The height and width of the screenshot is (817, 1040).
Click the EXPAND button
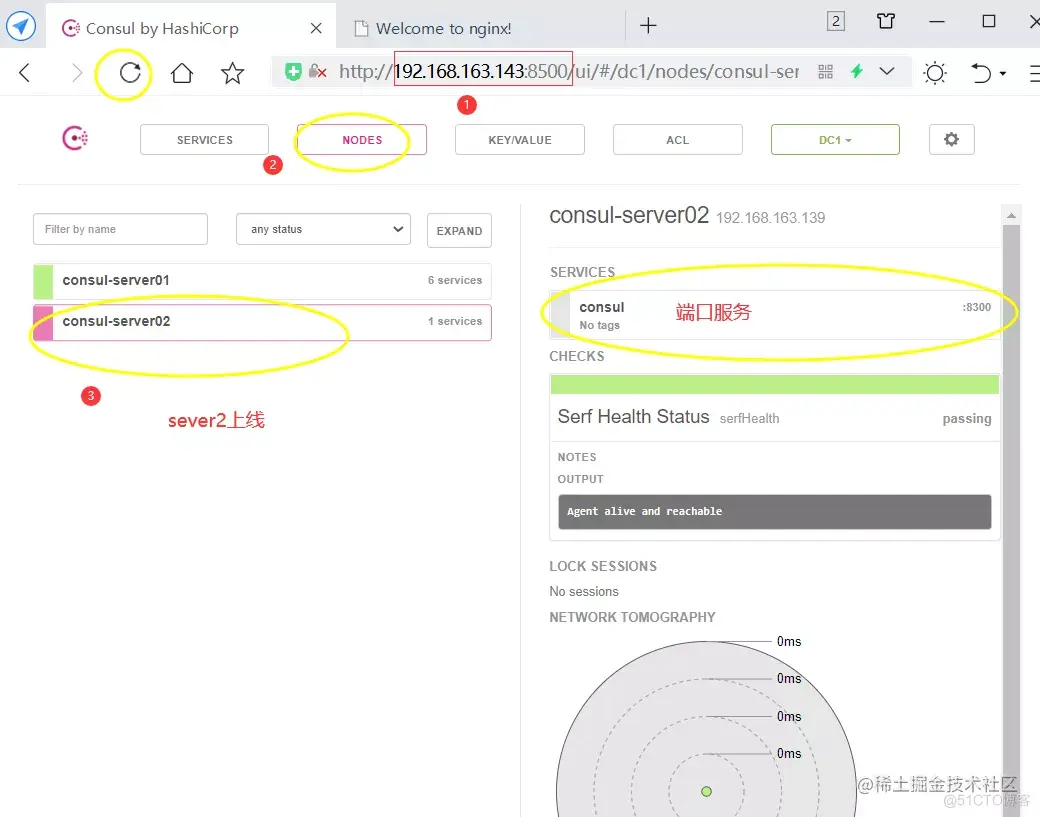[x=459, y=231]
